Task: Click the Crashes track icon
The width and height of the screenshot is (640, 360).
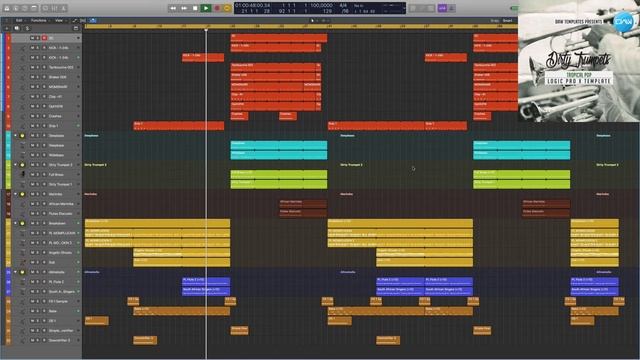Action: click(22, 116)
